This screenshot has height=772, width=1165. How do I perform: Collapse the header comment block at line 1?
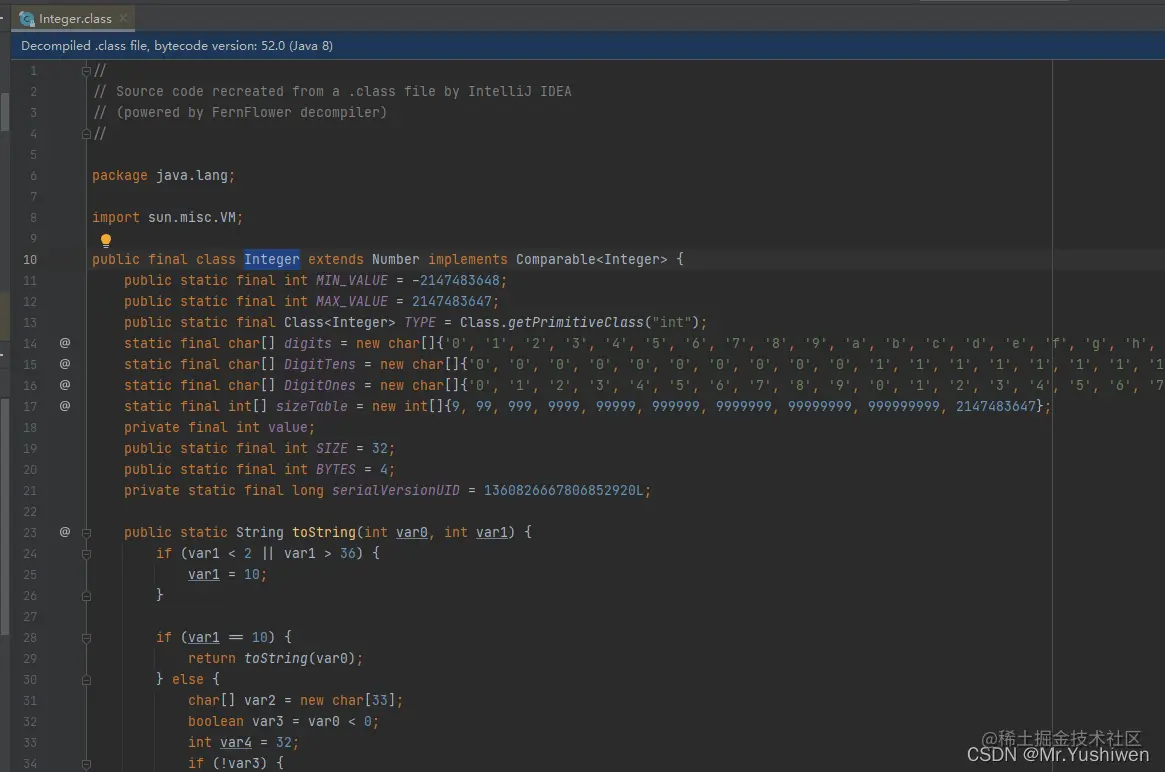[x=86, y=71]
